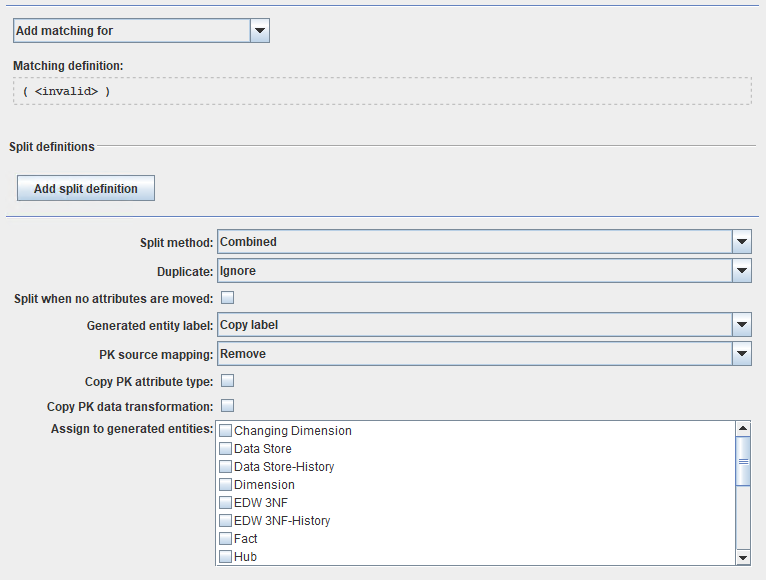Image resolution: width=766 pixels, height=580 pixels.
Task: Select the Dimension entity checkbox
Action: [226, 485]
